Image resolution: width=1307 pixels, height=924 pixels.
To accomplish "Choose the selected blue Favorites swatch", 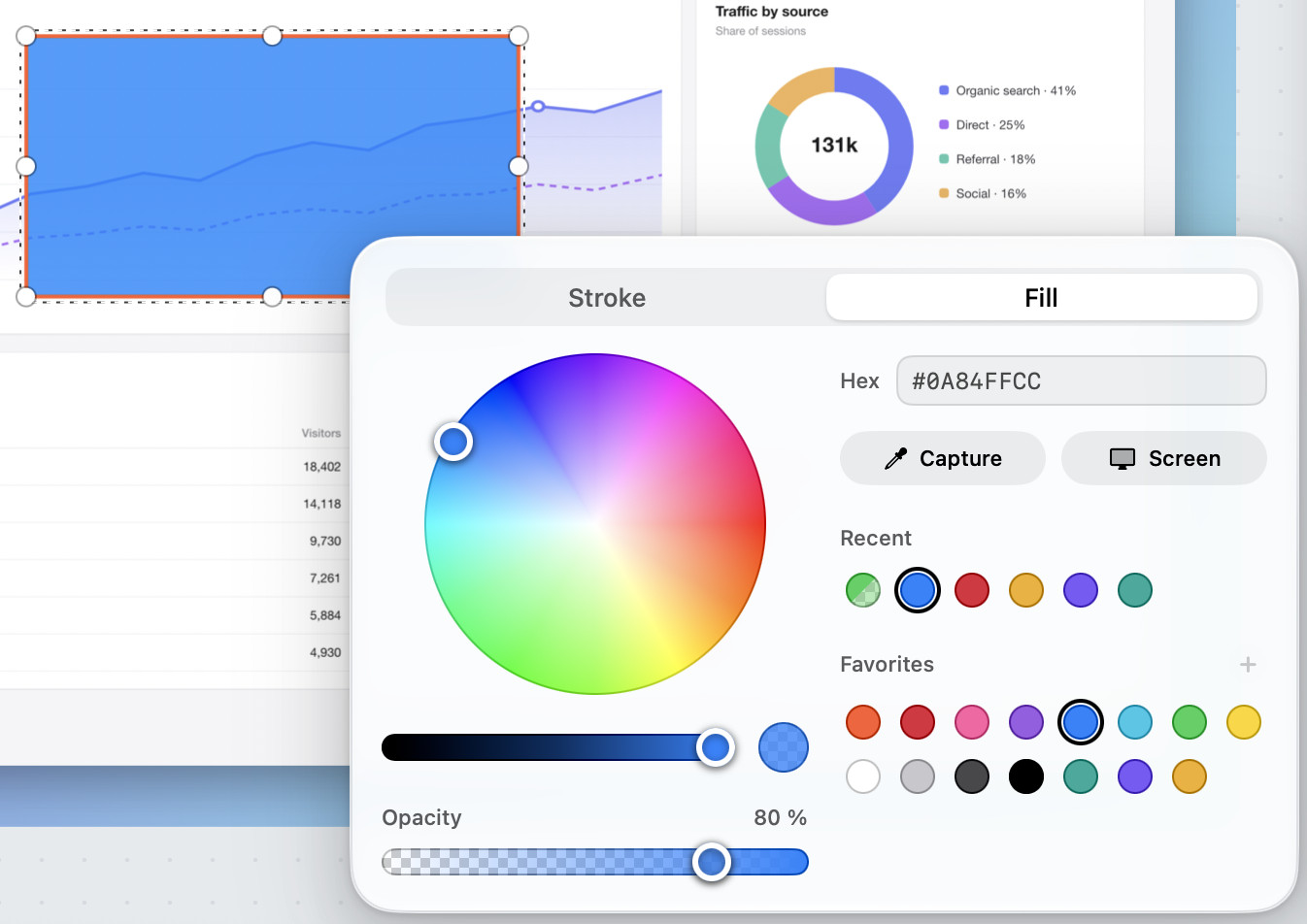I will pos(1081,722).
